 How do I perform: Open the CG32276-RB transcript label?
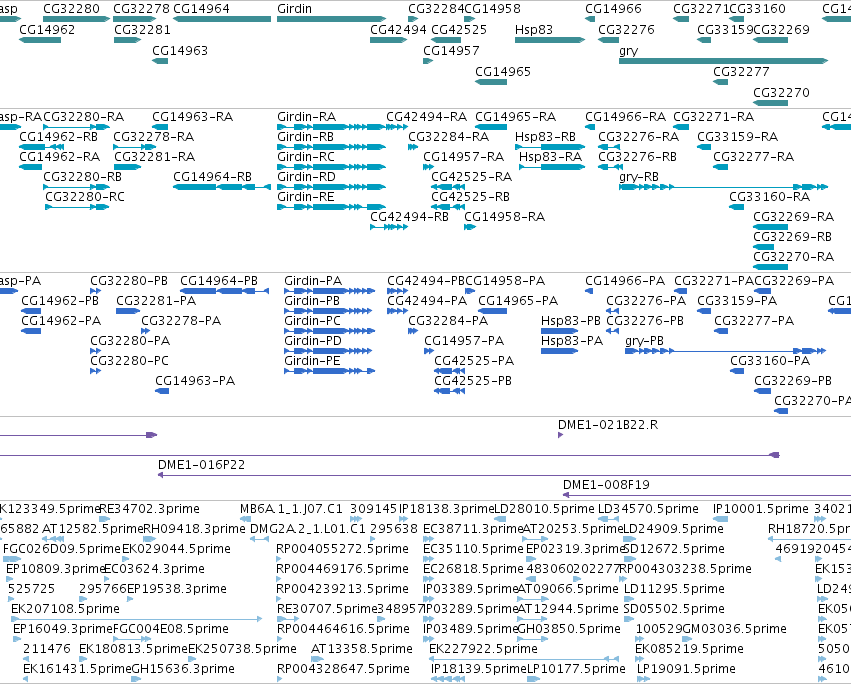637,157
